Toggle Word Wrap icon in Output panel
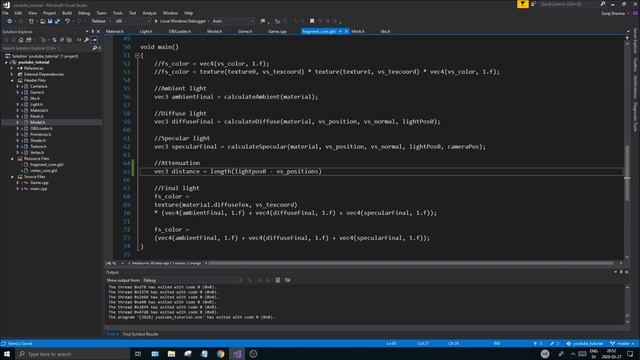 [x=287, y=280]
